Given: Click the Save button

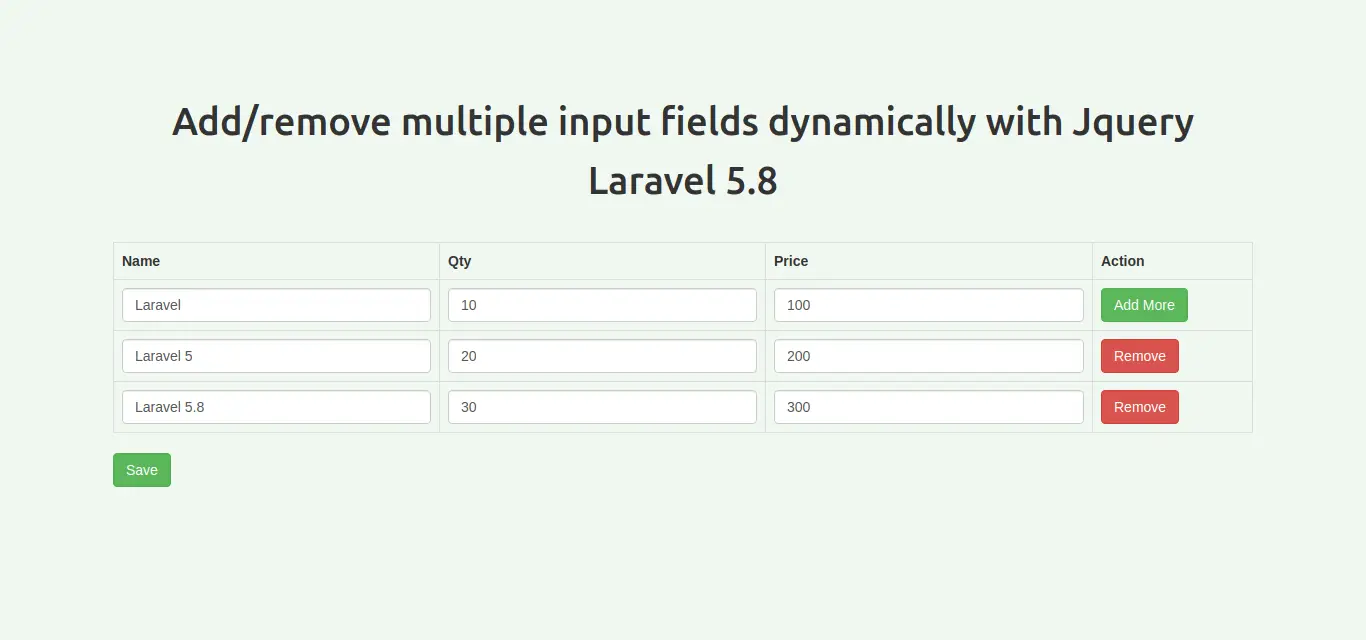Looking at the screenshot, I should (x=141, y=470).
